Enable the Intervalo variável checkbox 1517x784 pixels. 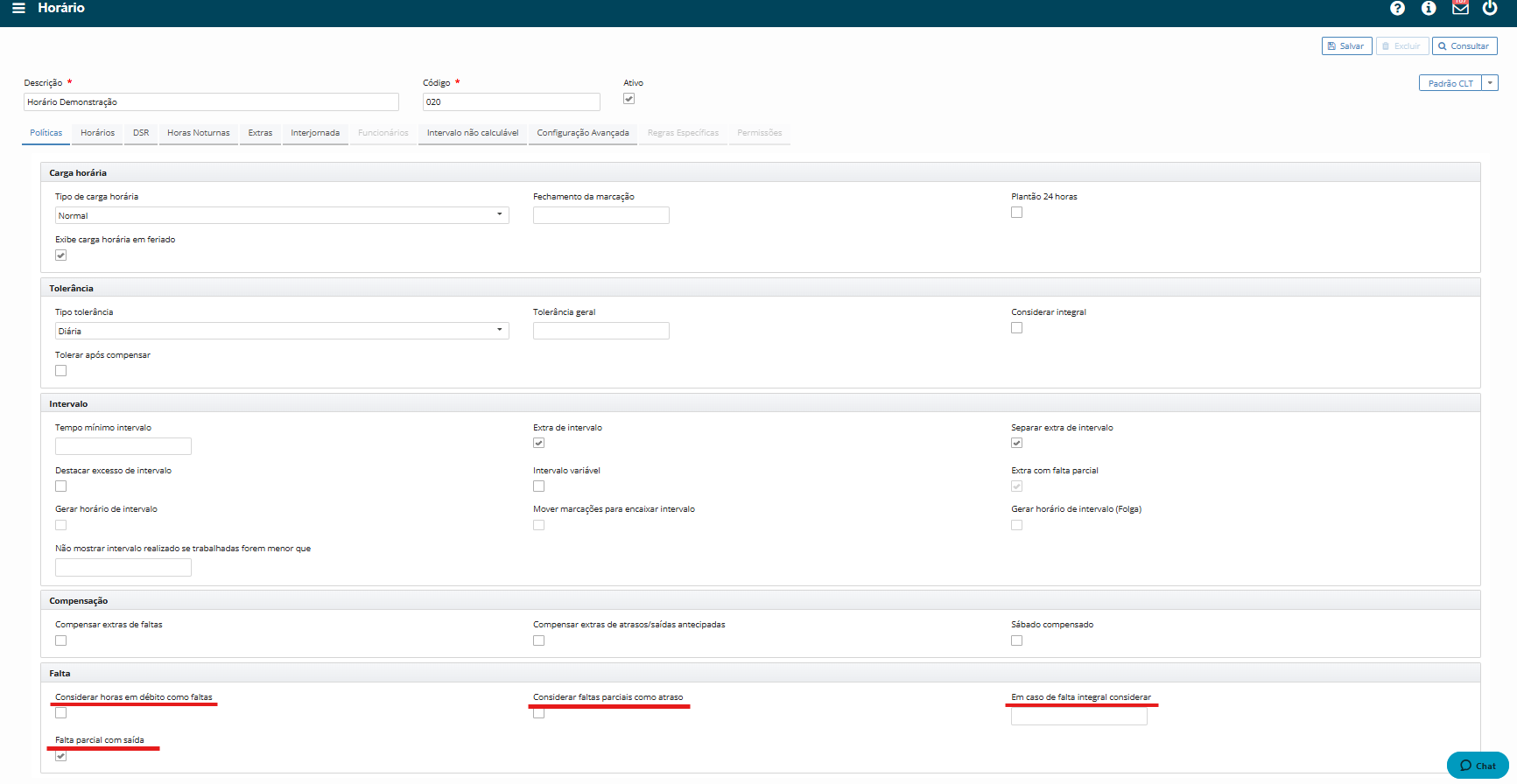538,486
